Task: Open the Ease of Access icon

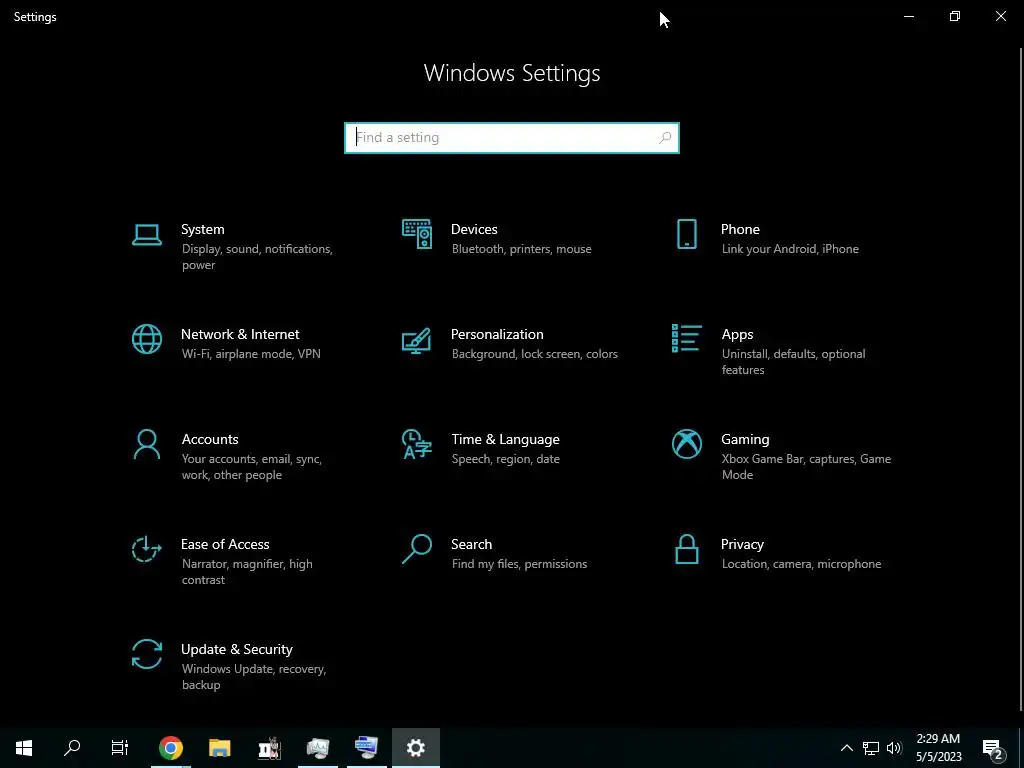Action: point(147,549)
